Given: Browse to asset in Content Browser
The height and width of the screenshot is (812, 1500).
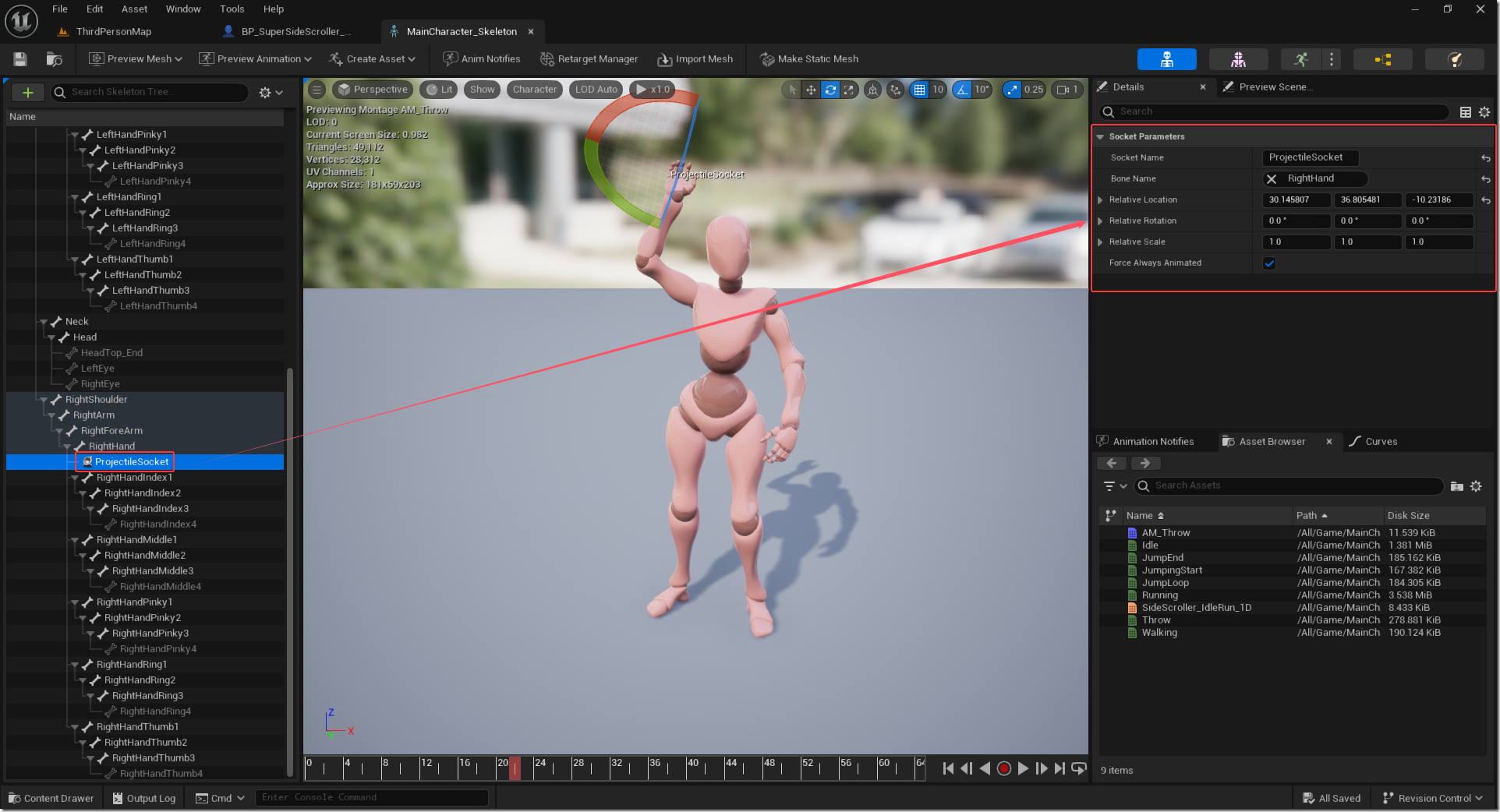Looking at the screenshot, I should point(54,59).
